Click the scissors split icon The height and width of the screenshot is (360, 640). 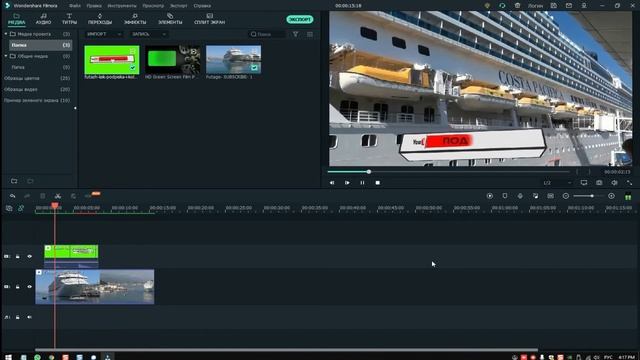58,196
